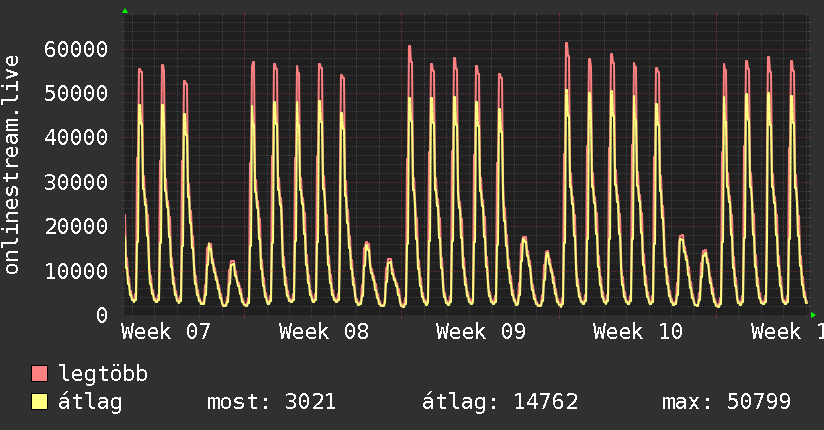This screenshot has width=824, height=430.
Task: Click the 30000 y-axis label
Action: tap(76, 182)
